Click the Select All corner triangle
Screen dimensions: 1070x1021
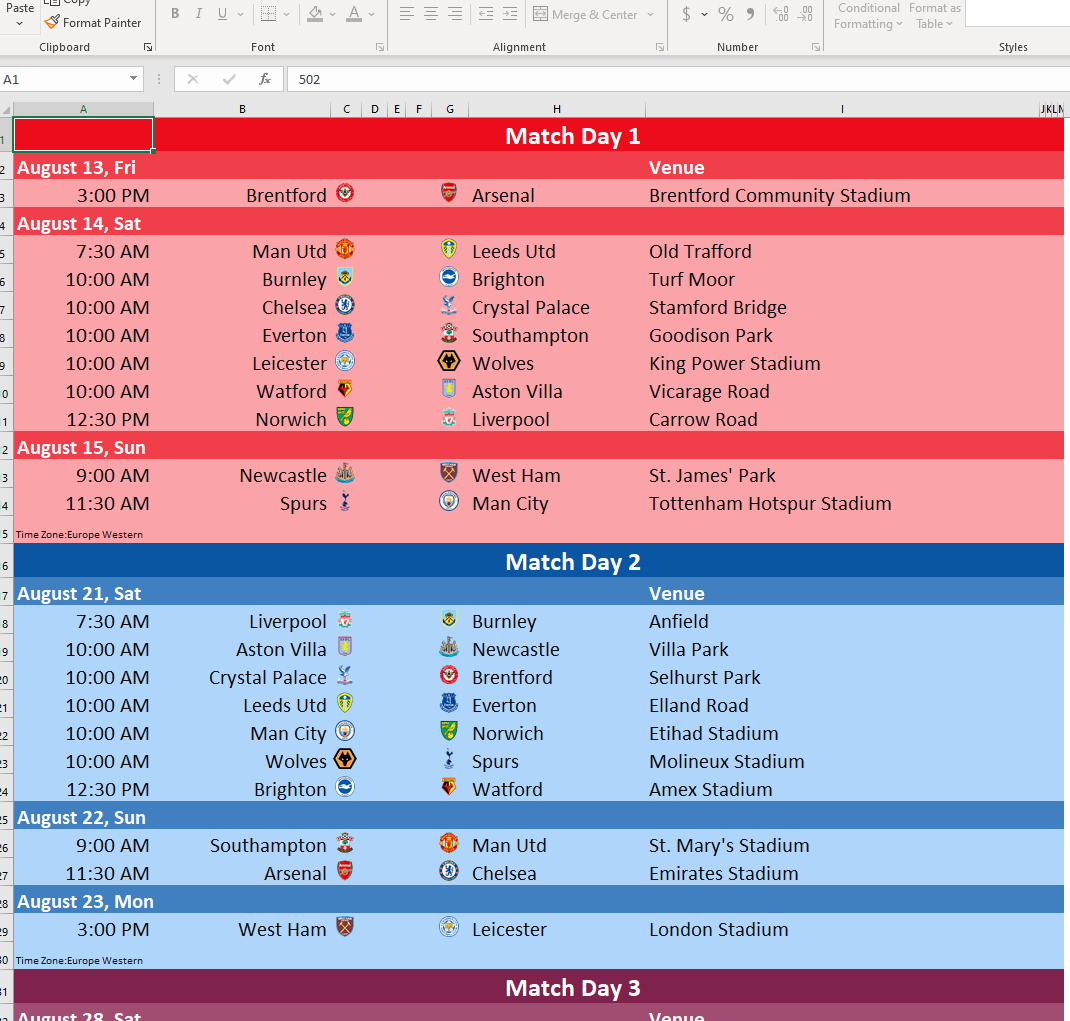tap(6, 109)
